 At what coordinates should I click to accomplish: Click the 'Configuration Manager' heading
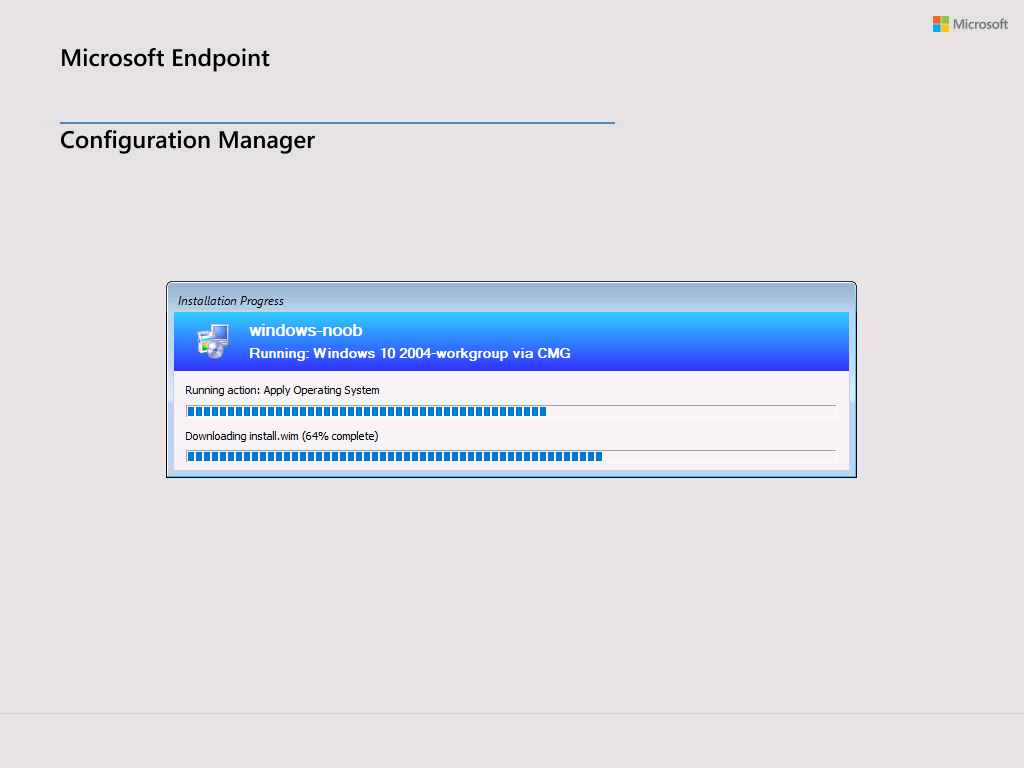pyautogui.click(x=187, y=140)
